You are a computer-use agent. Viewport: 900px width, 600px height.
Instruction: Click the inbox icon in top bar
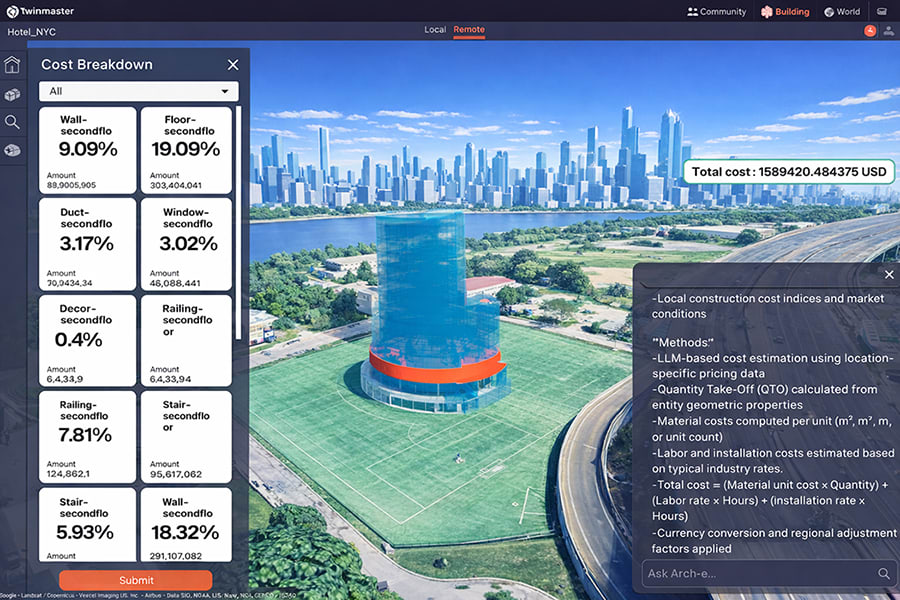coord(882,11)
